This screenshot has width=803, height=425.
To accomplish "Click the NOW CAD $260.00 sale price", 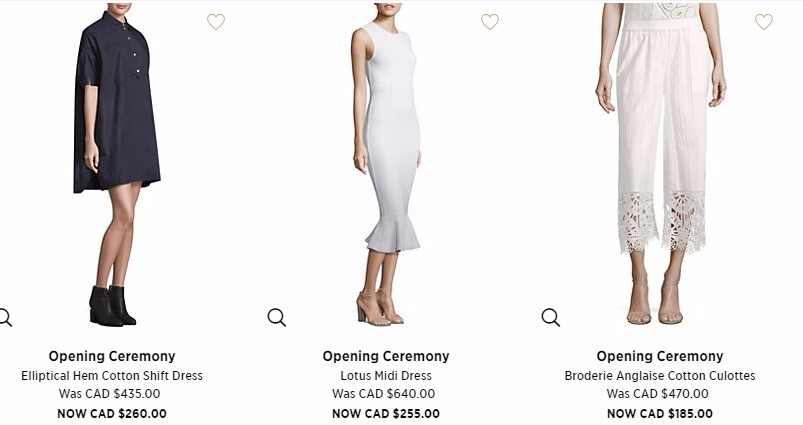I will 112,413.
